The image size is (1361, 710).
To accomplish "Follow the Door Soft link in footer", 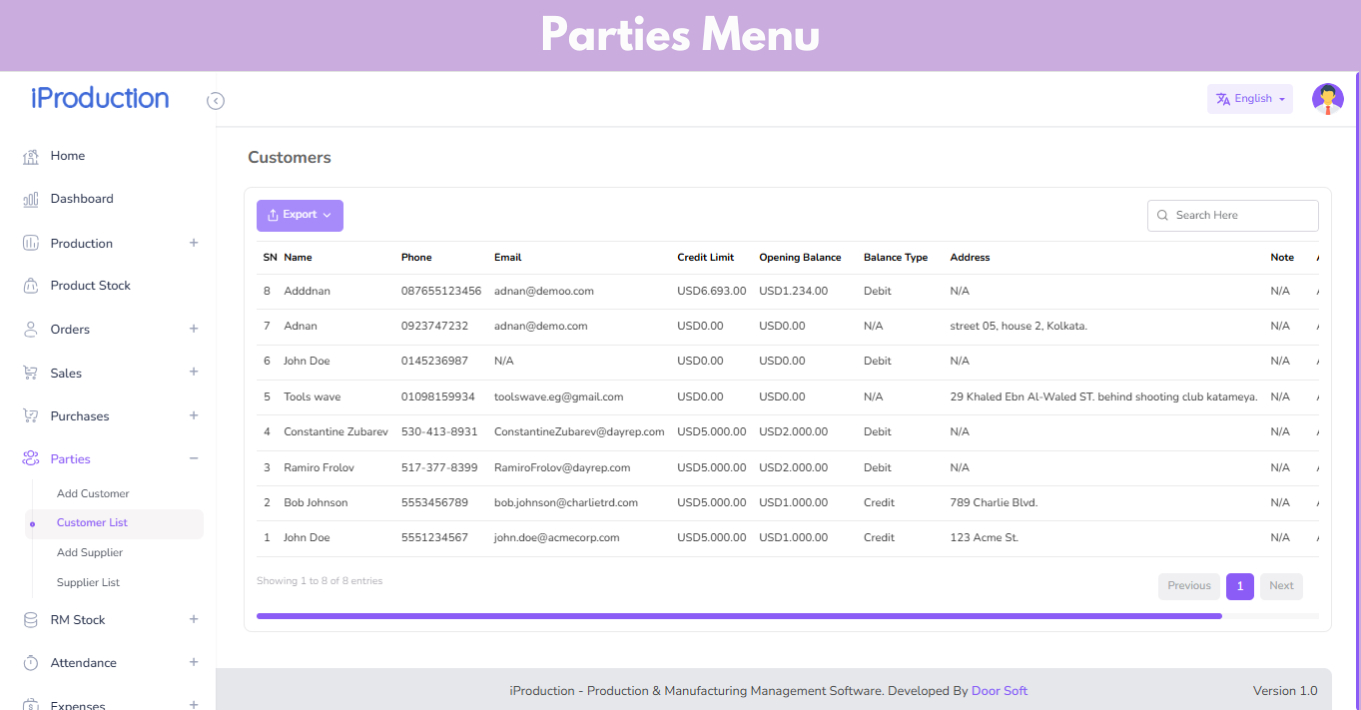I will (x=999, y=691).
